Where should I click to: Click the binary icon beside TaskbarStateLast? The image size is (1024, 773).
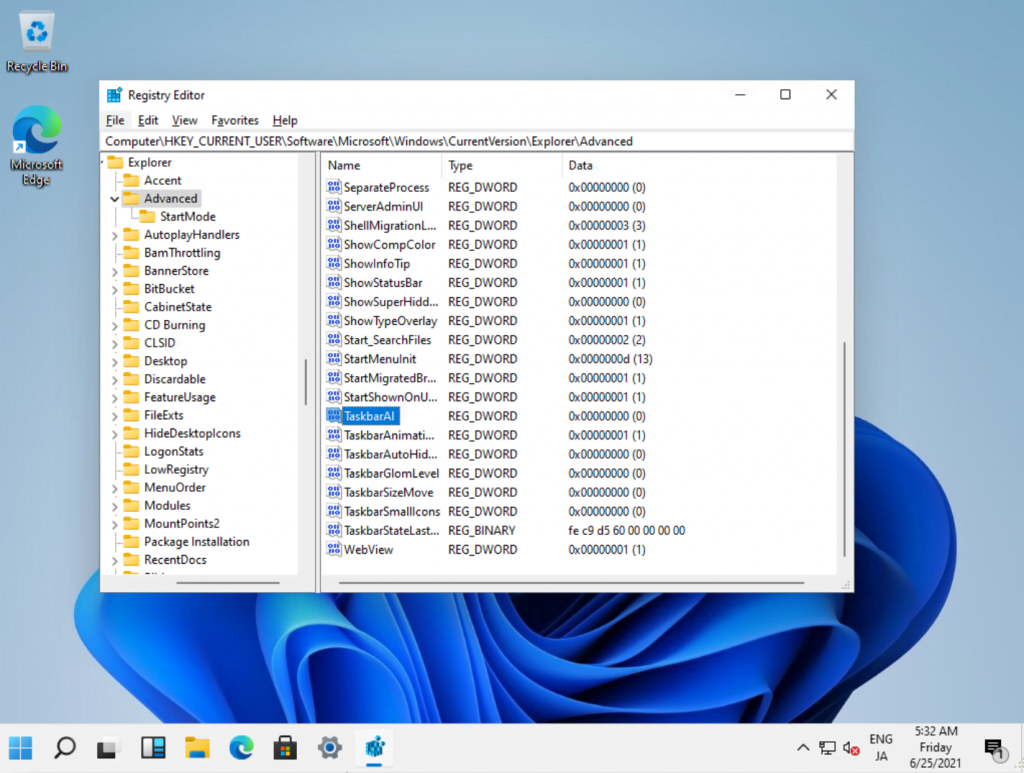(334, 530)
